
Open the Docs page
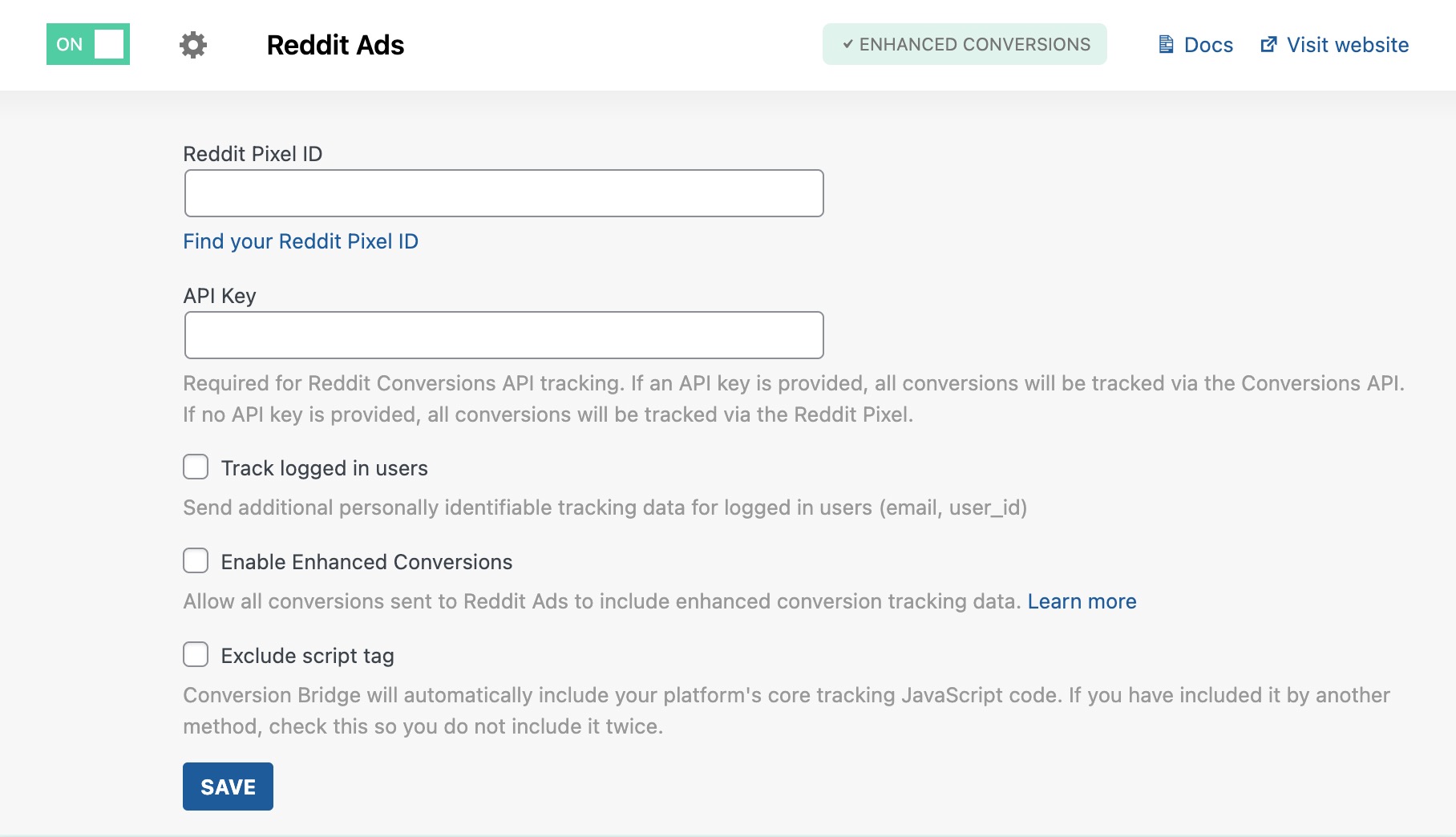[1206, 45]
